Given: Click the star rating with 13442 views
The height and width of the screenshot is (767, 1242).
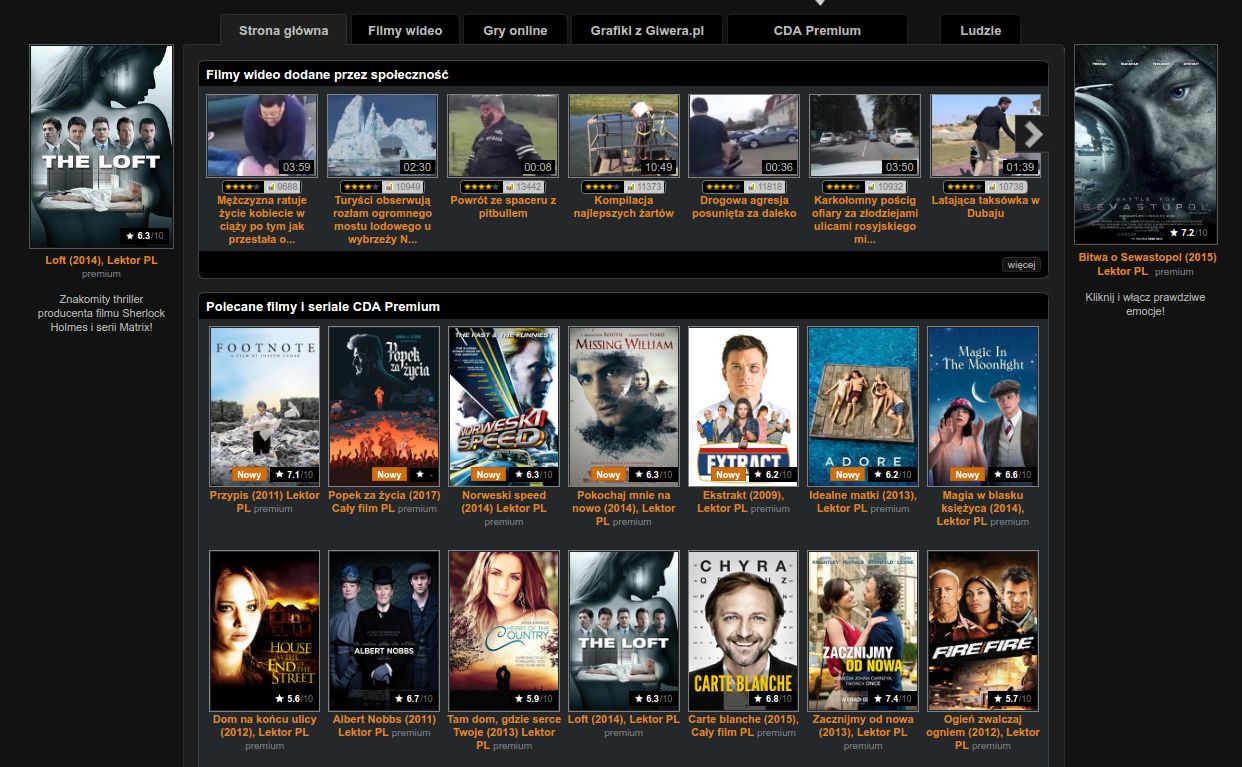Looking at the screenshot, I should (503, 187).
